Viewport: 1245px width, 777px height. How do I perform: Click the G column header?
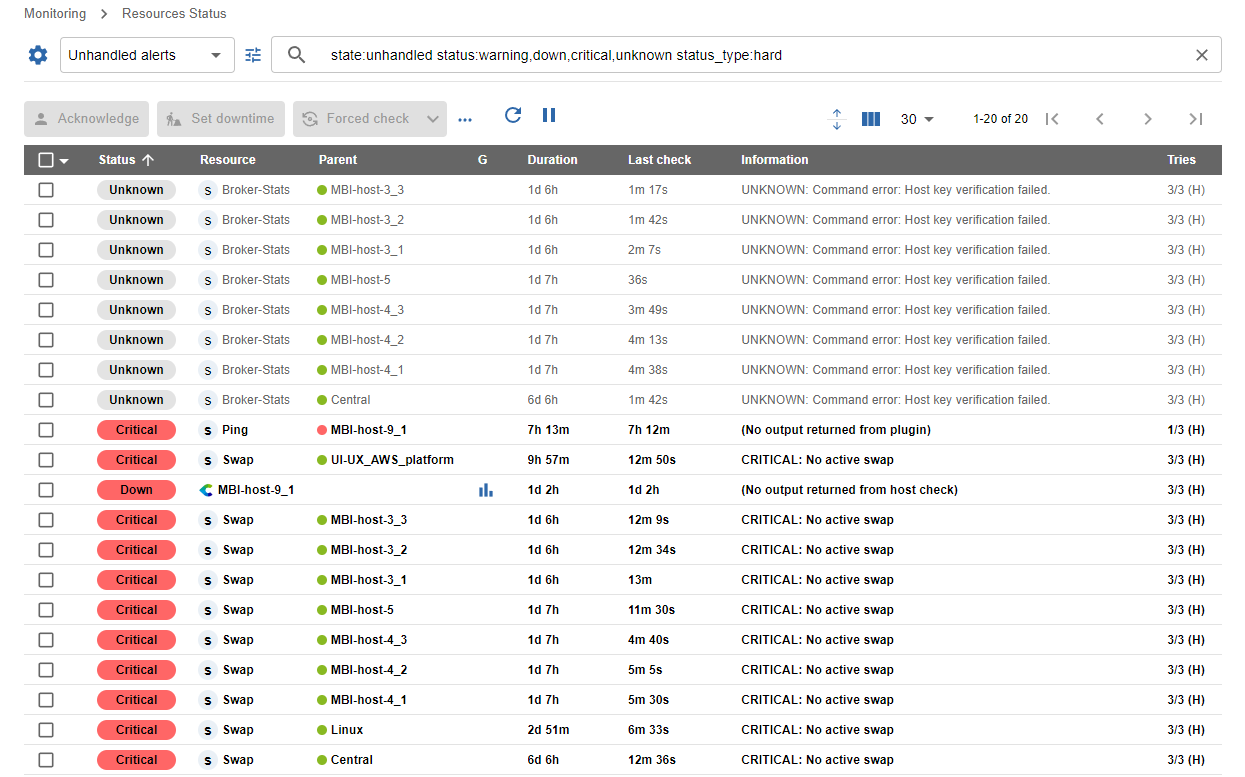click(483, 160)
